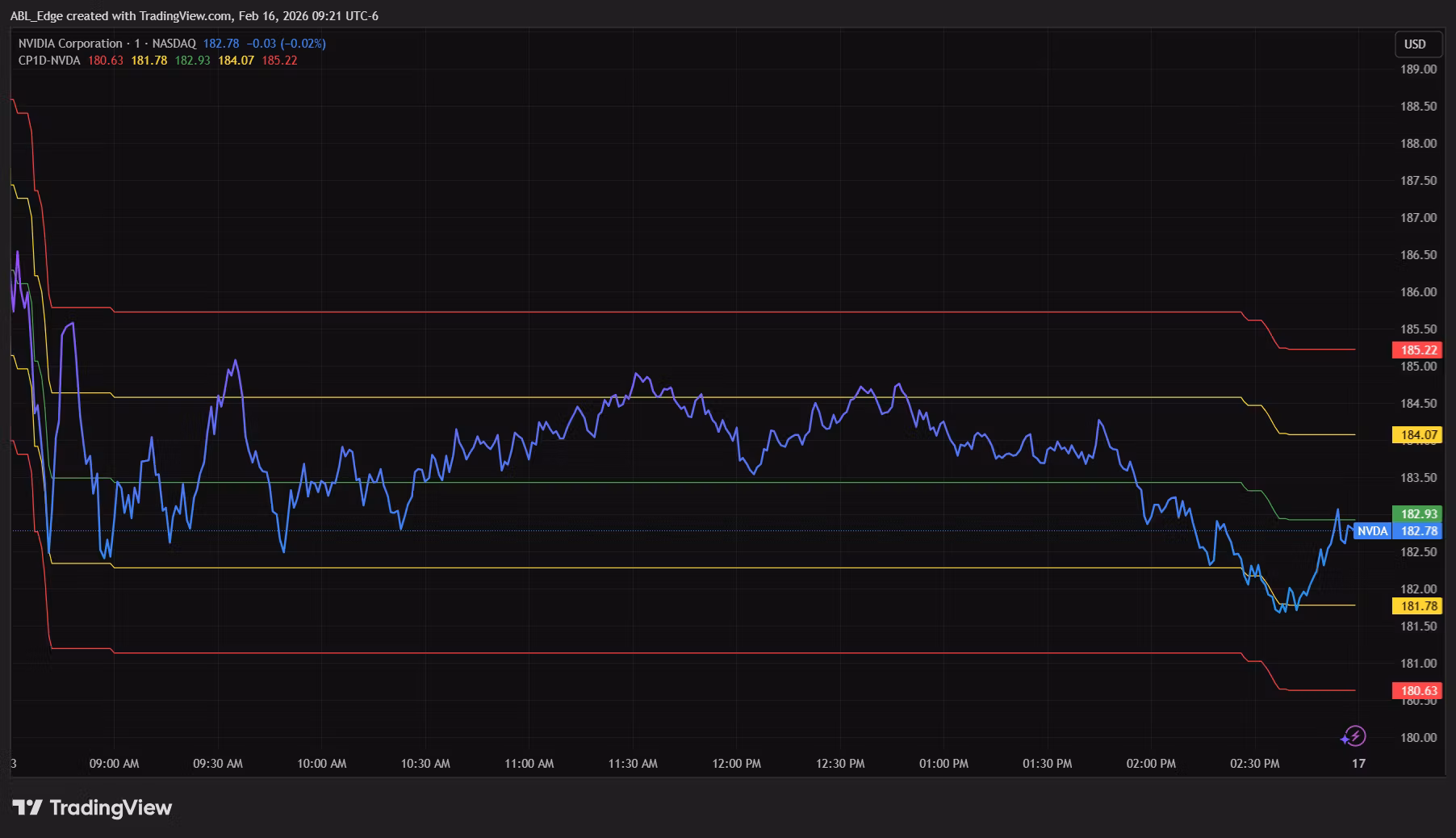Image resolution: width=1456 pixels, height=838 pixels.
Task: Click the green 182.93 price label
Action: pyautogui.click(x=1418, y=514)
